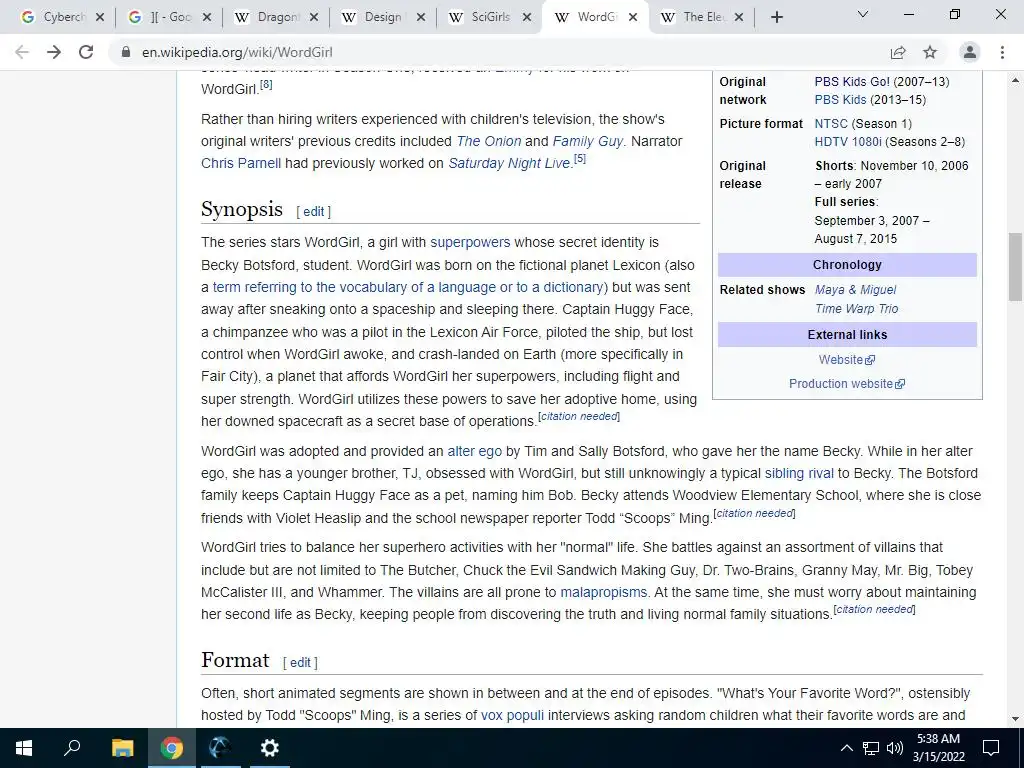
Task: Click the browser forward arrow
Action: coord(54,52)
